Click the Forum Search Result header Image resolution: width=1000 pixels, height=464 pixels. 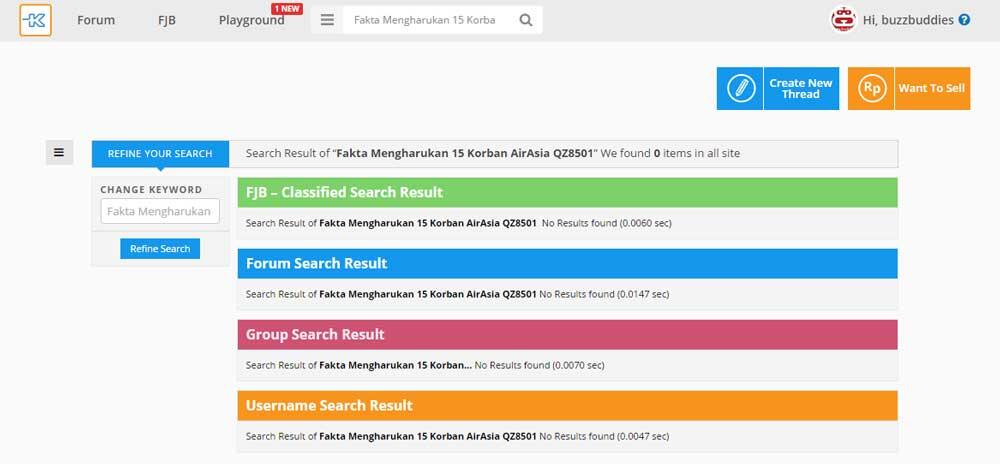coord(568,263)
